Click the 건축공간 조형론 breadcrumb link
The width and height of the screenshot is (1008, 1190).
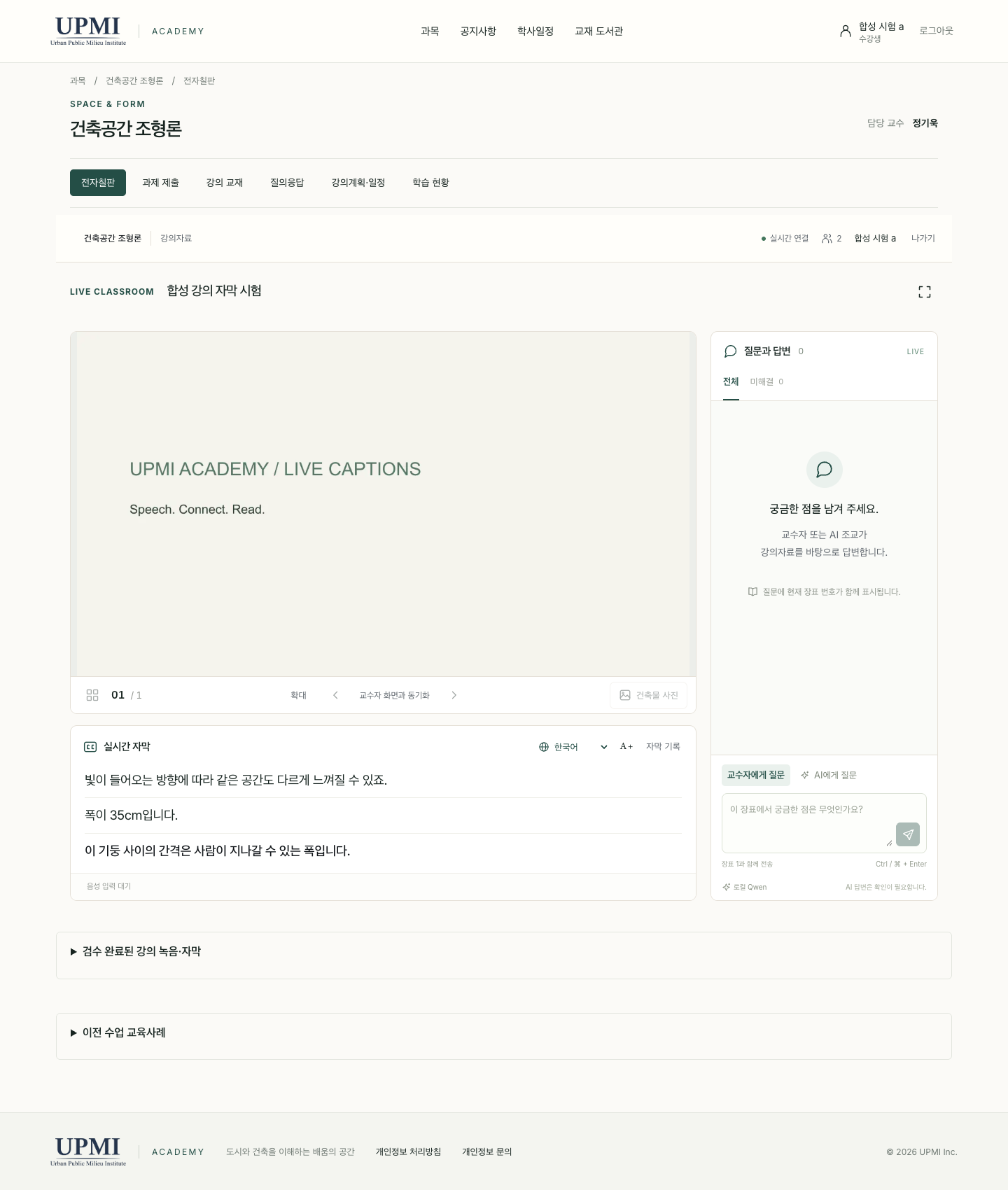(x=134, y=81)
